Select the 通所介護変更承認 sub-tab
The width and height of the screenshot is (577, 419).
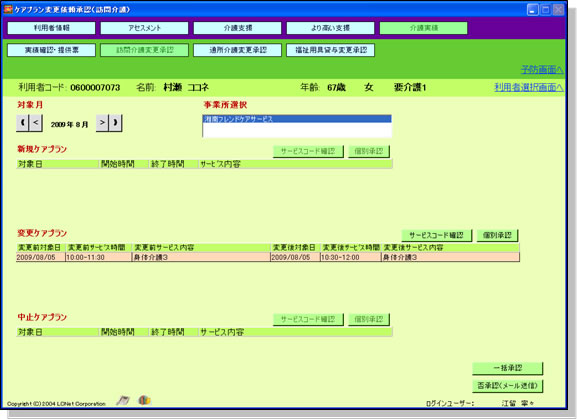click(x=237, y=50)
